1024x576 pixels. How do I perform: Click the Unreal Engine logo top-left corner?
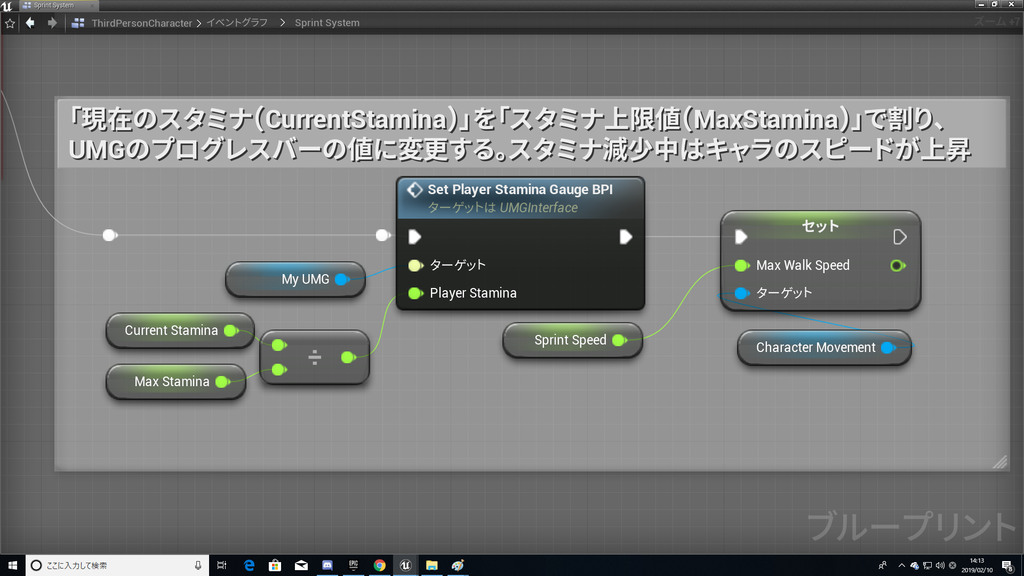point(8,5)
